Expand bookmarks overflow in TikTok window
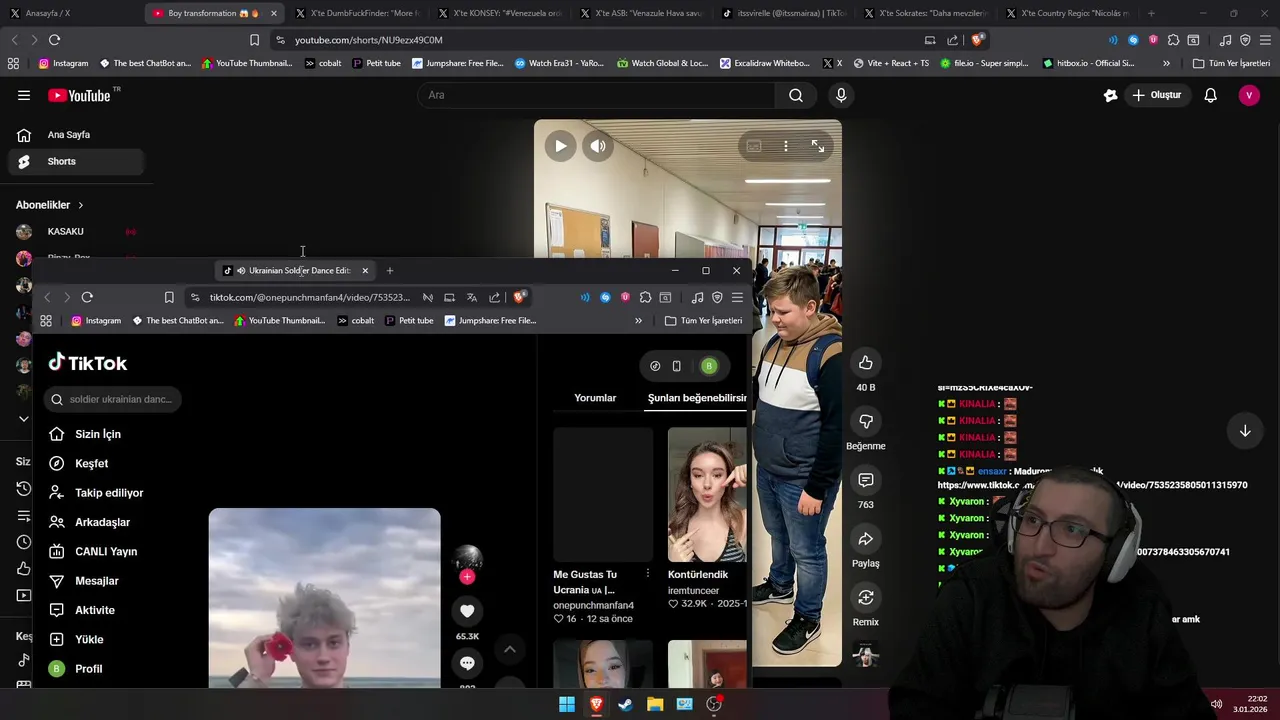This screenshot has width=1280, height=720. click(x=638, y=321)
